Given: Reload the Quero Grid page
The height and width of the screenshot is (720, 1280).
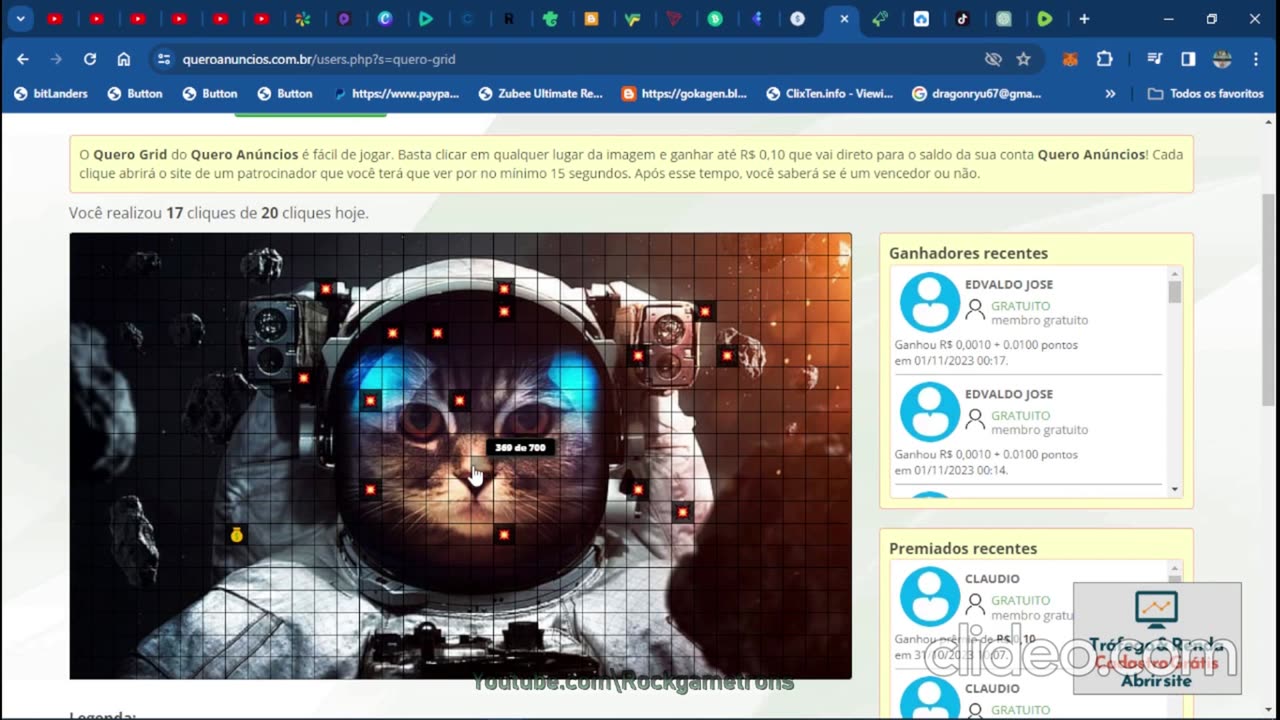Looking at the screenshot, I should pyautogui.click(x=90, y=59).
